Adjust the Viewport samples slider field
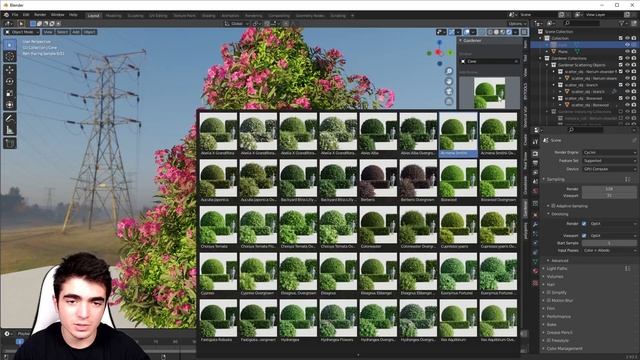 [609, 196]
